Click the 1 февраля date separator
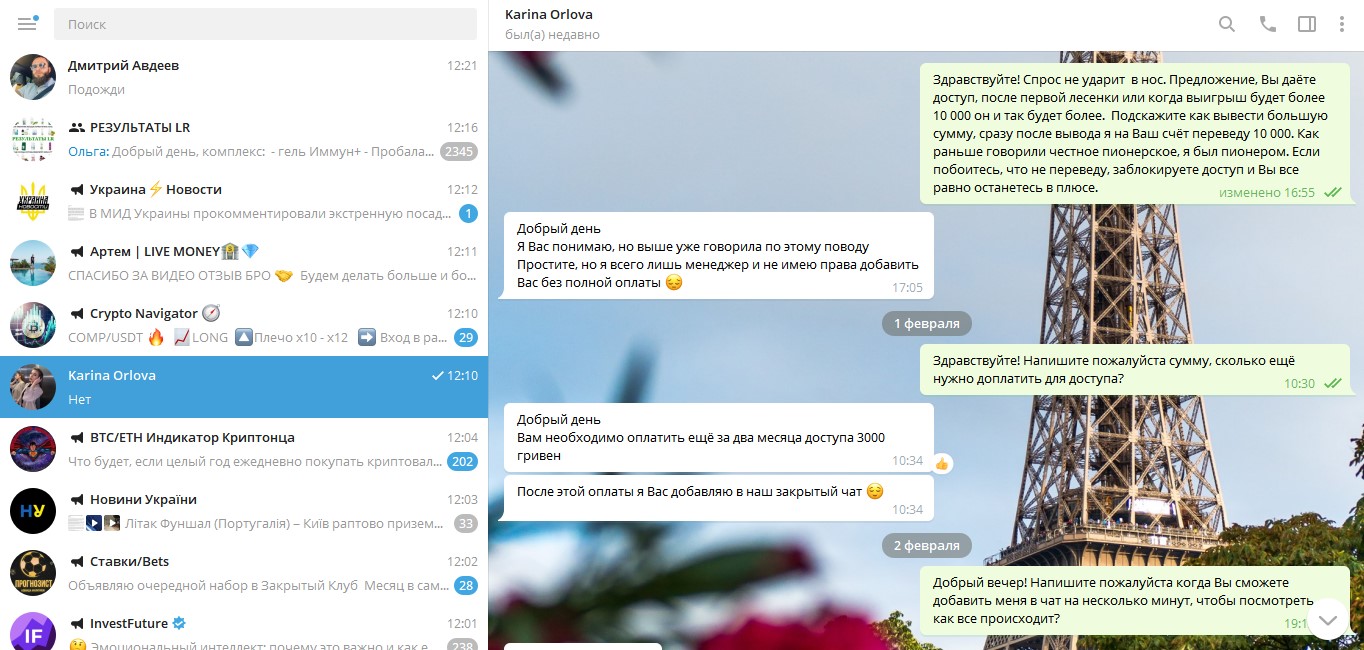 926,323
